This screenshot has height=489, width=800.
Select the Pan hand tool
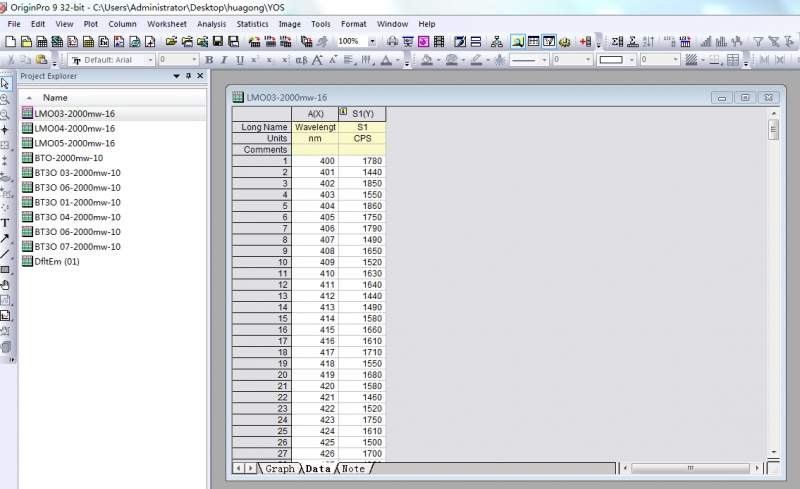coord(5,285)
